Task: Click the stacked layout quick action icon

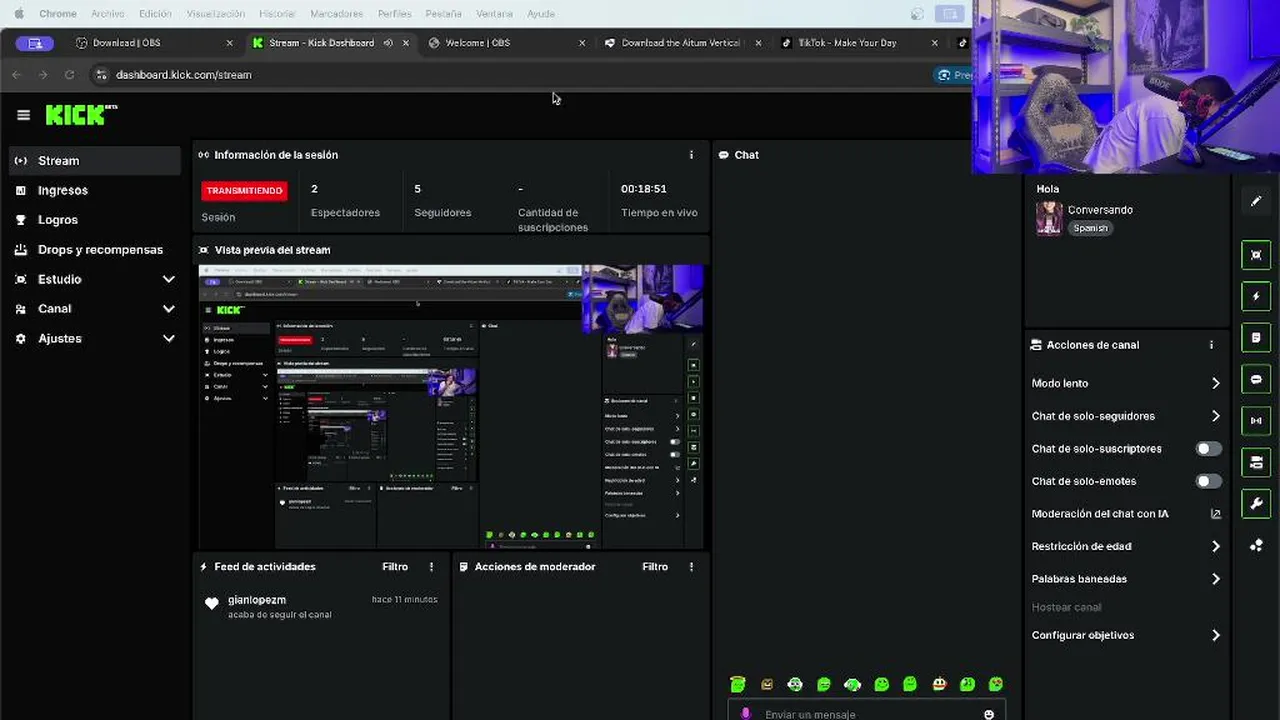Action: (1256, 462)
